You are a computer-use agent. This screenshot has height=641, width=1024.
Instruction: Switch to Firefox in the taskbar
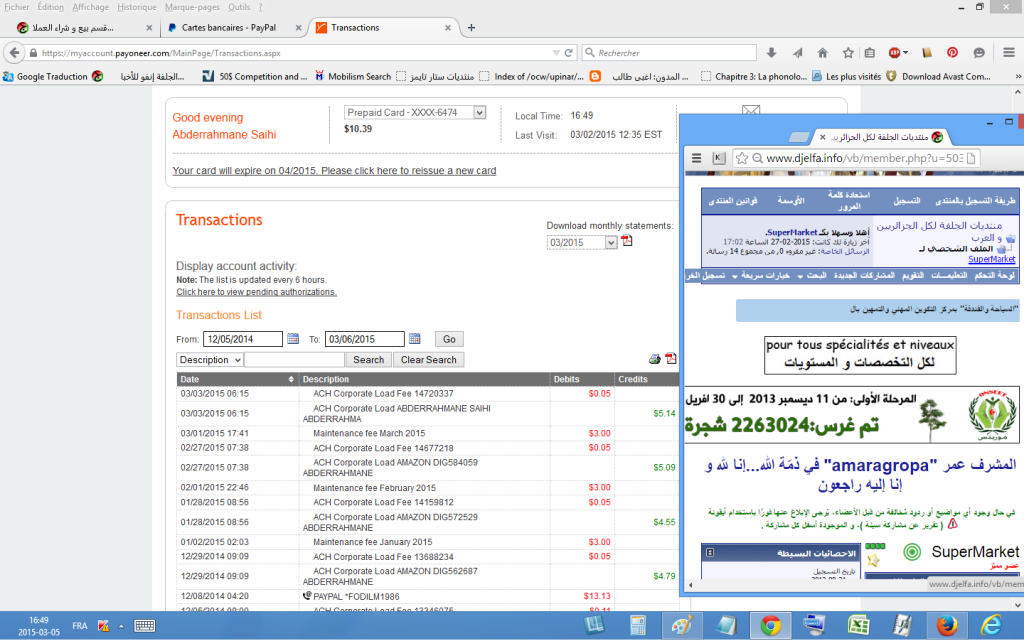point(946,625)
